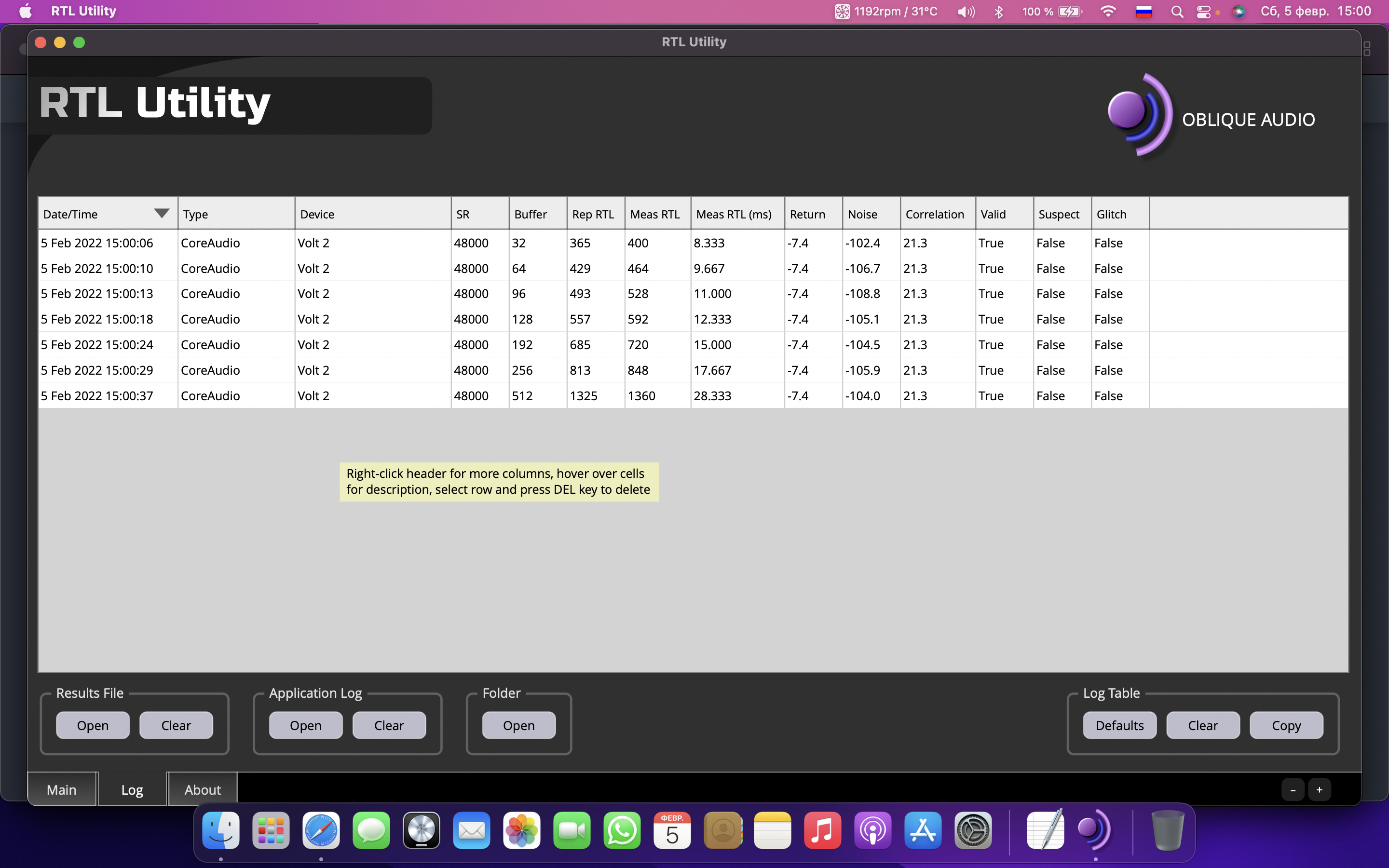Decrease interface size with minus button
1389x868 pixels.
coord(1293,790)
